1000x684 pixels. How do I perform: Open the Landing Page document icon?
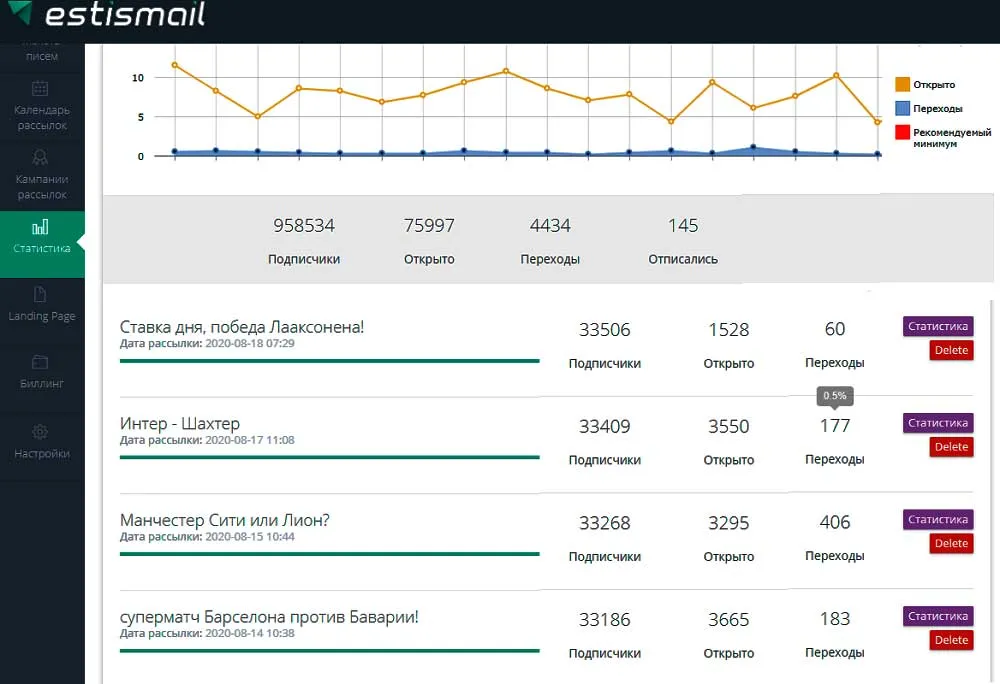(x=40, y=294)
